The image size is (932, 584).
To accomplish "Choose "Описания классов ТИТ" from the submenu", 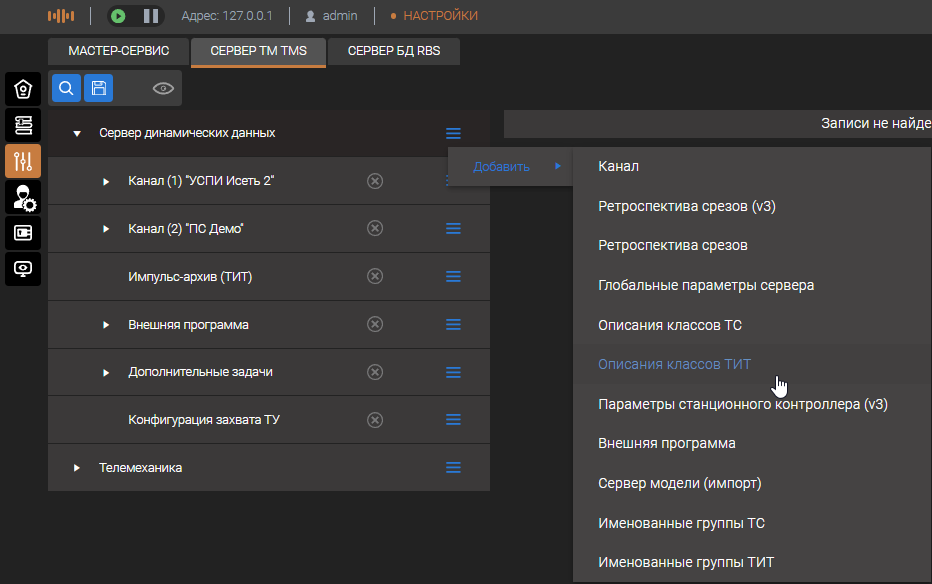I will [674, 364].
